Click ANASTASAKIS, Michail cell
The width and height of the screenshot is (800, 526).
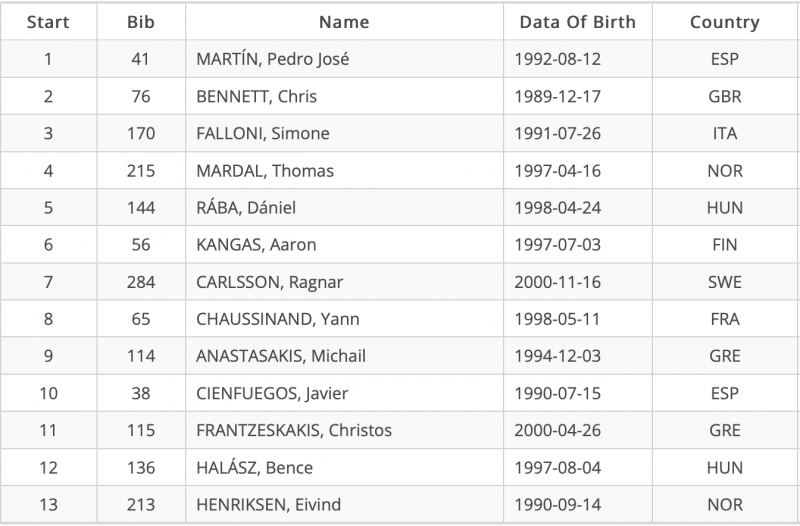click(281, 356)
